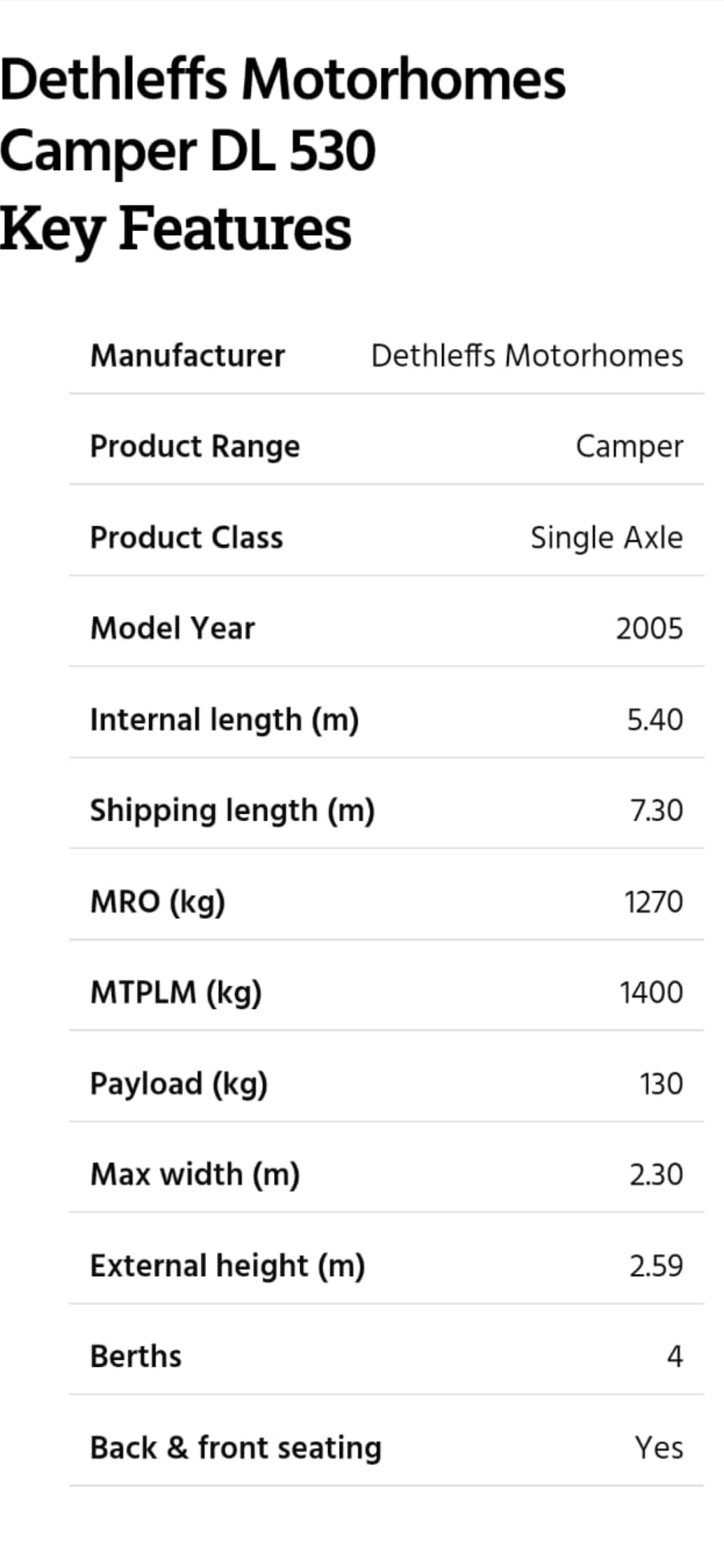
Task: Select the 2.30 max width value
Action: [656, 1174]
